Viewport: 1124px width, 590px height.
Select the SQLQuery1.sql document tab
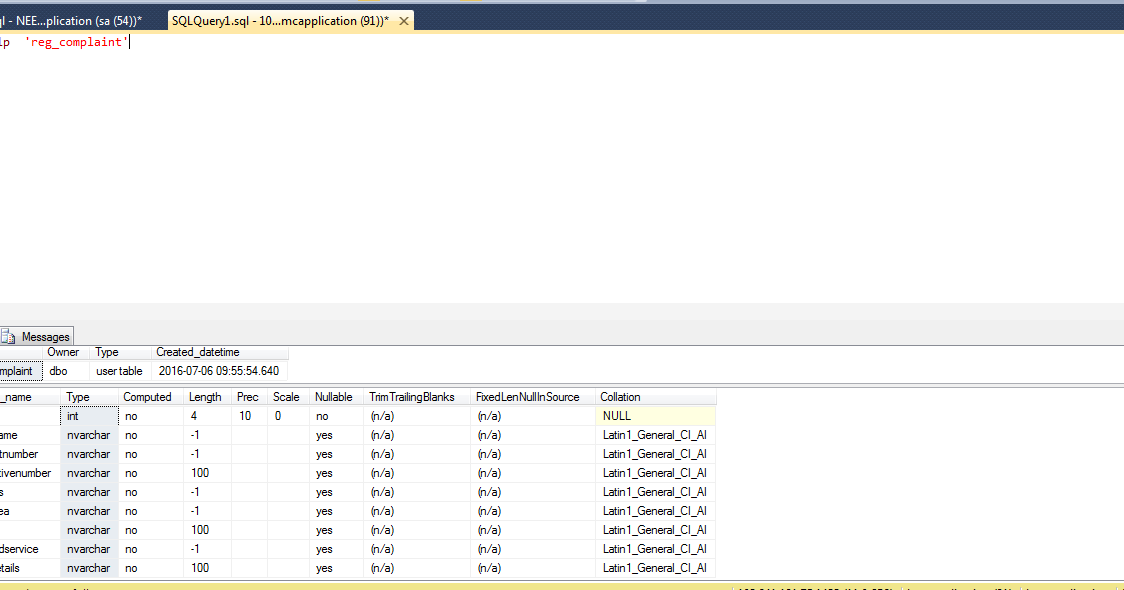click(x=280, y=19)
